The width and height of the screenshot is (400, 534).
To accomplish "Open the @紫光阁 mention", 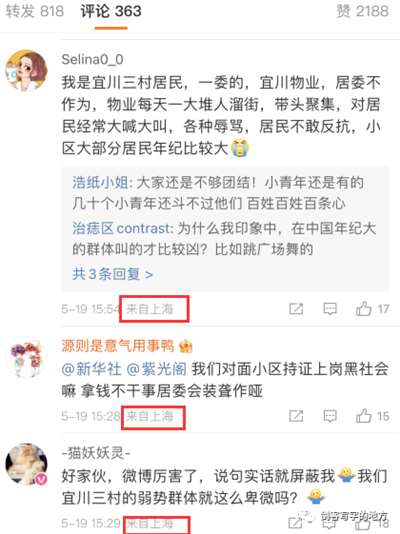I will click(x=156, y=369).
